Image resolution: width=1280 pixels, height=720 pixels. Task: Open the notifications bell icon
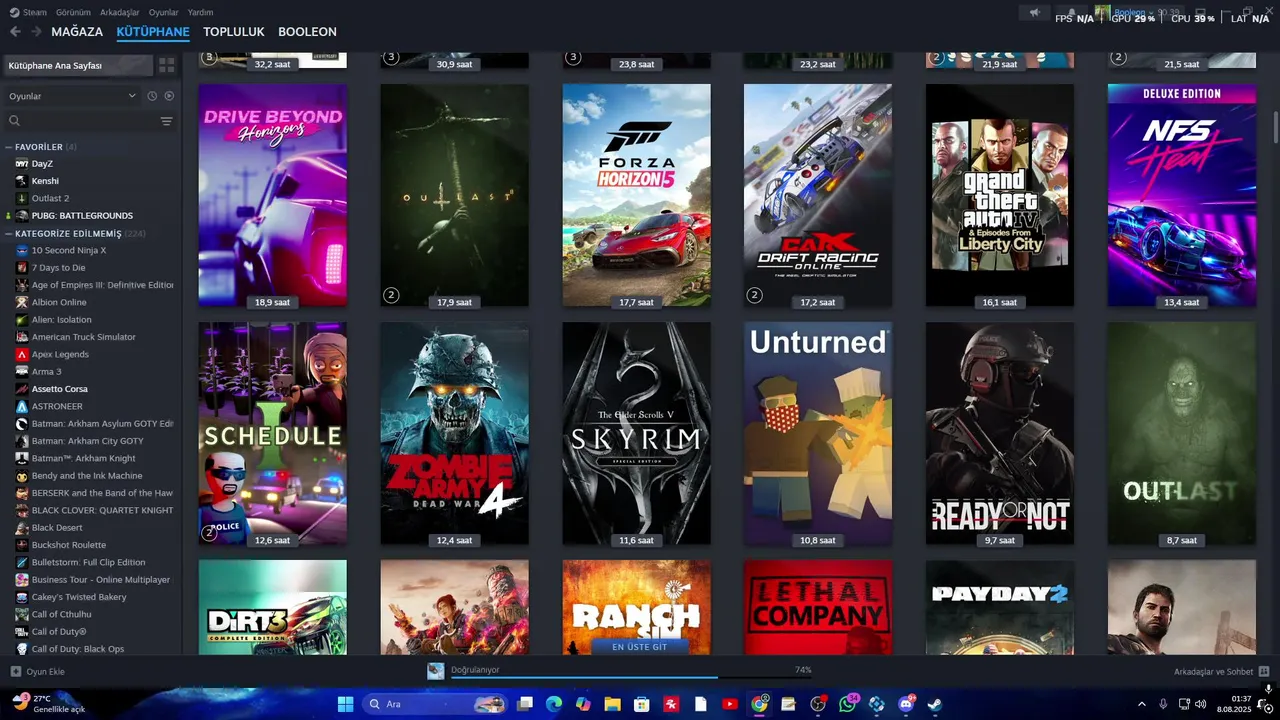click(1071, 13)
